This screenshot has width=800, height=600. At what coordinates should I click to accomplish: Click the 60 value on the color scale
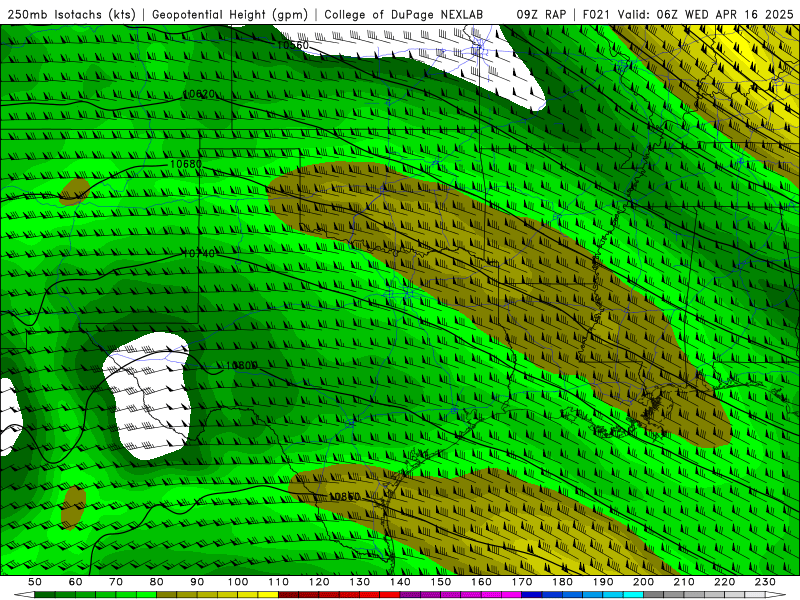click(76, 582)
